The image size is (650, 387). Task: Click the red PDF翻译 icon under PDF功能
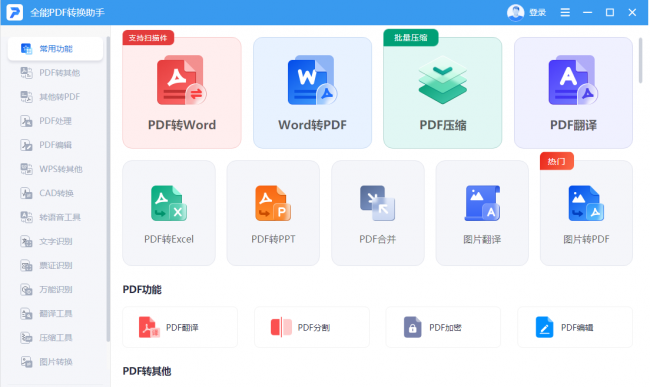149,327
